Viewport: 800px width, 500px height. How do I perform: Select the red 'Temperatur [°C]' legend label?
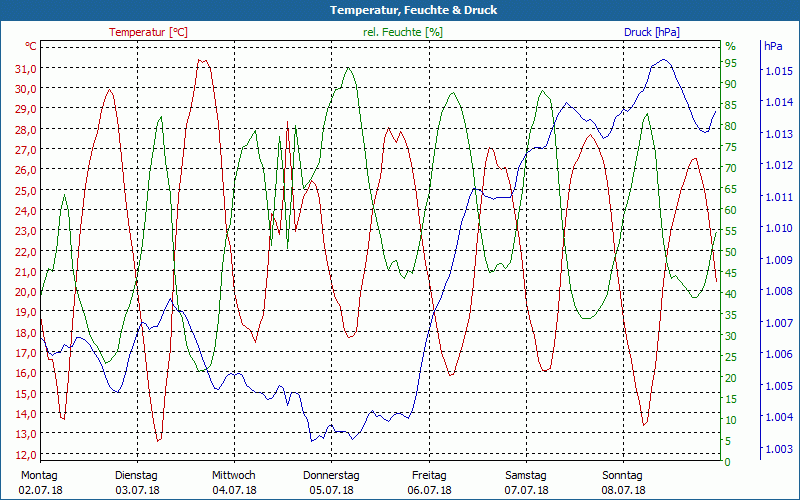click(148, 32)
